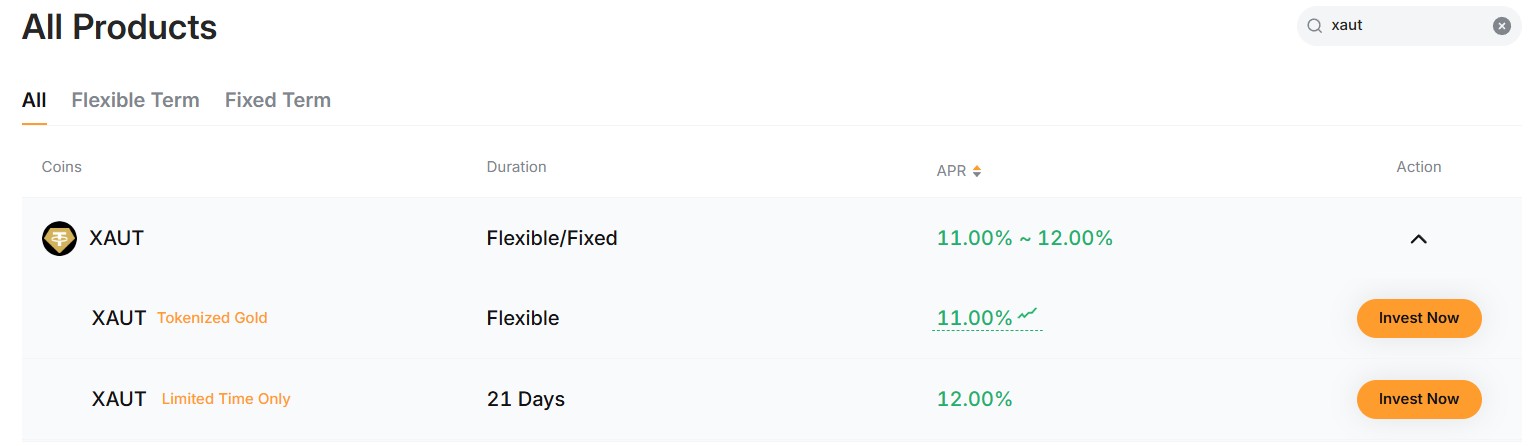The image size is (1537, 446).
Task: Click the XAUT gold coin logo
Action: pyautogui.click(x=59, y=239)
